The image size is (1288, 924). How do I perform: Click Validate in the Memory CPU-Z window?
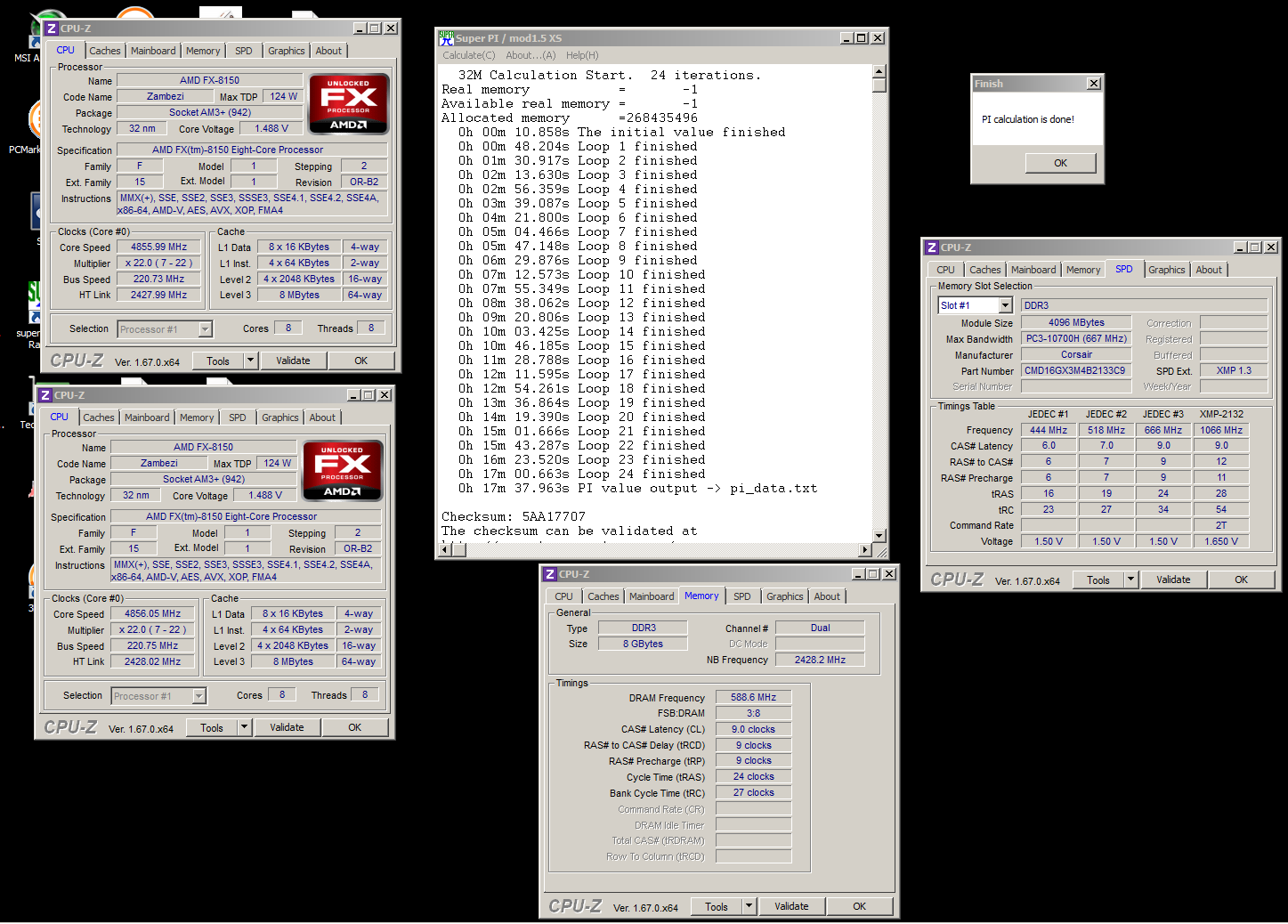[x=791, y=906]
